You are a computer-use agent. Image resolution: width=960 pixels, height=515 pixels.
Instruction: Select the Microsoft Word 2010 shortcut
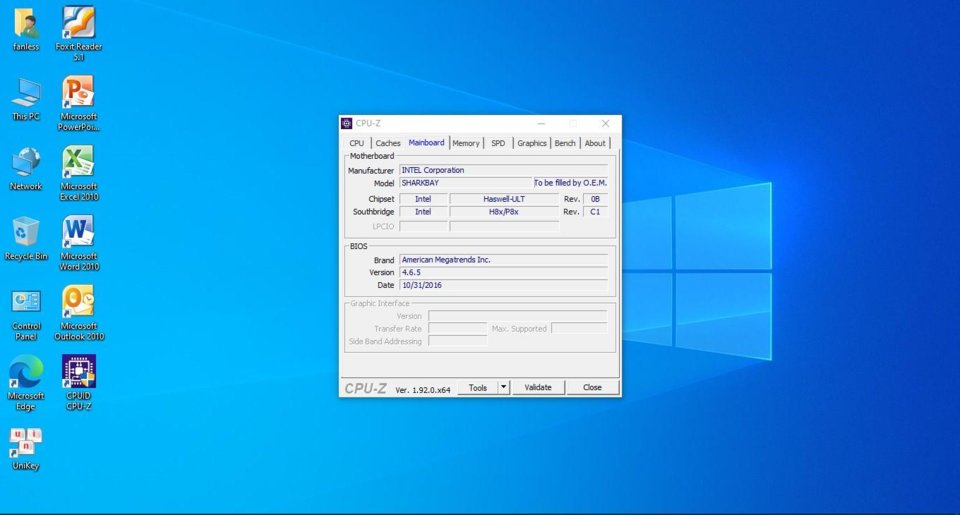[78, 242]
